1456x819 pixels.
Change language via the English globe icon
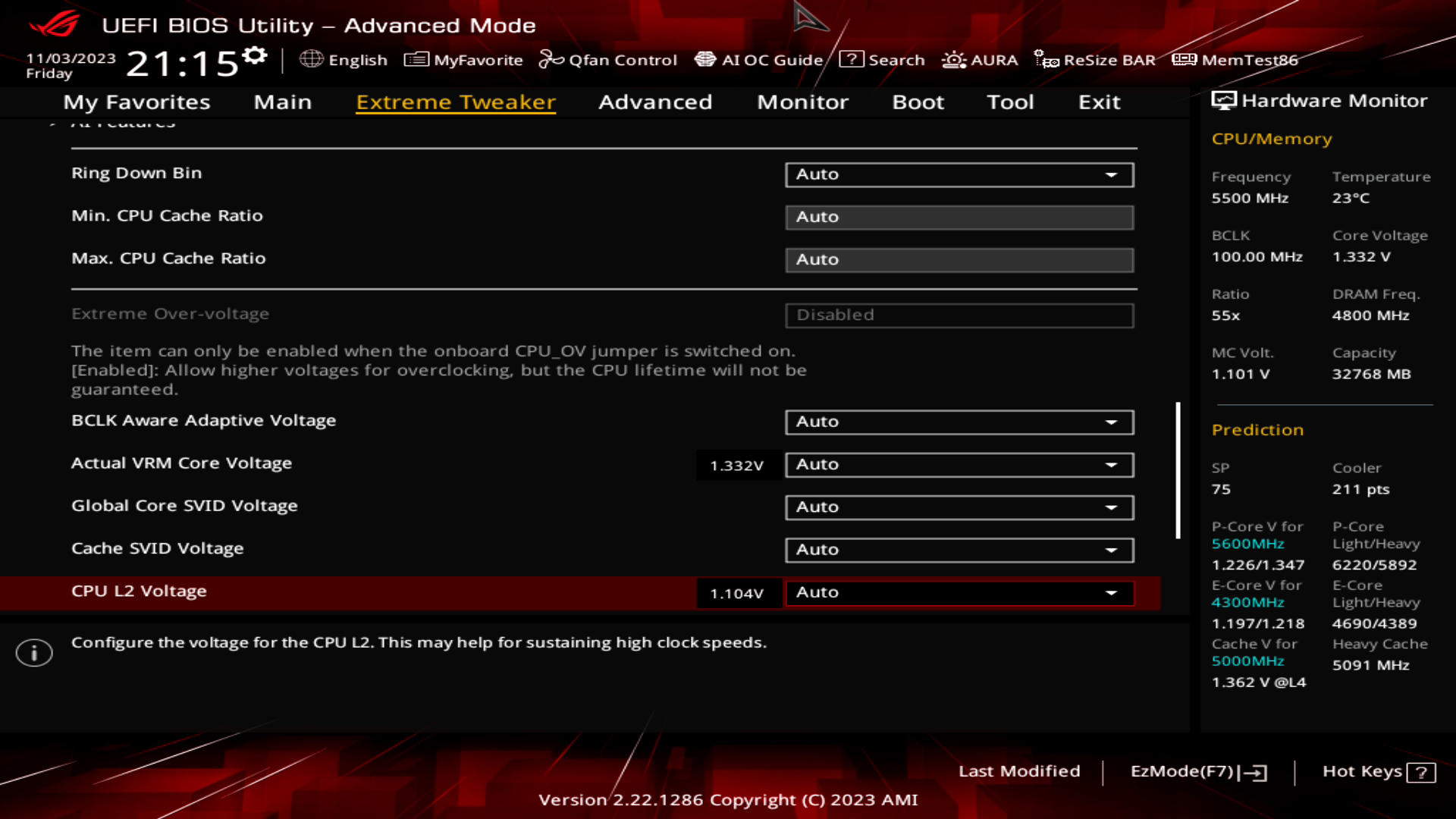pos(345,60)
